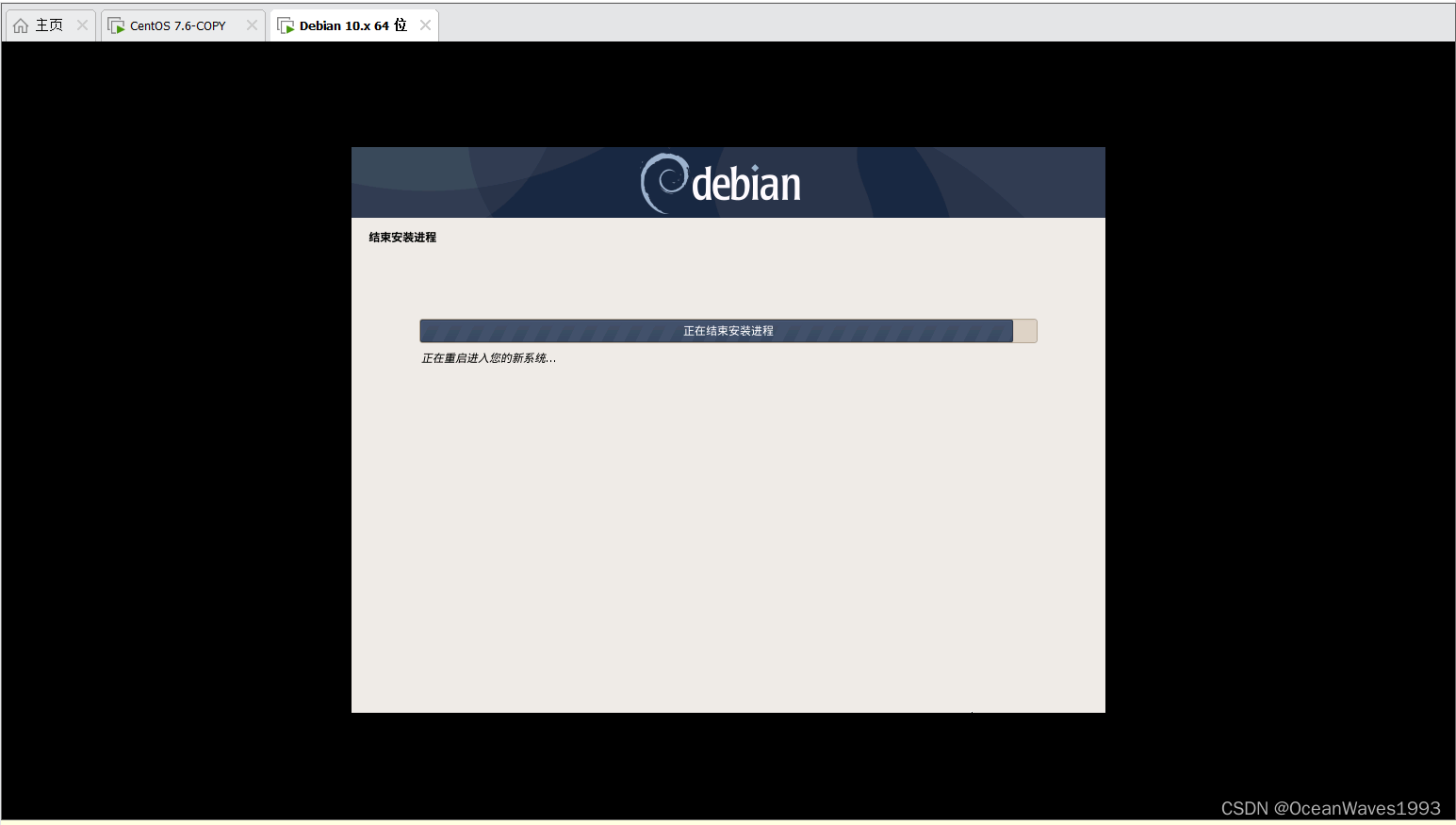1456x825 pixels.
Task: Switch to the 主页 home tab
Action: 49,25
